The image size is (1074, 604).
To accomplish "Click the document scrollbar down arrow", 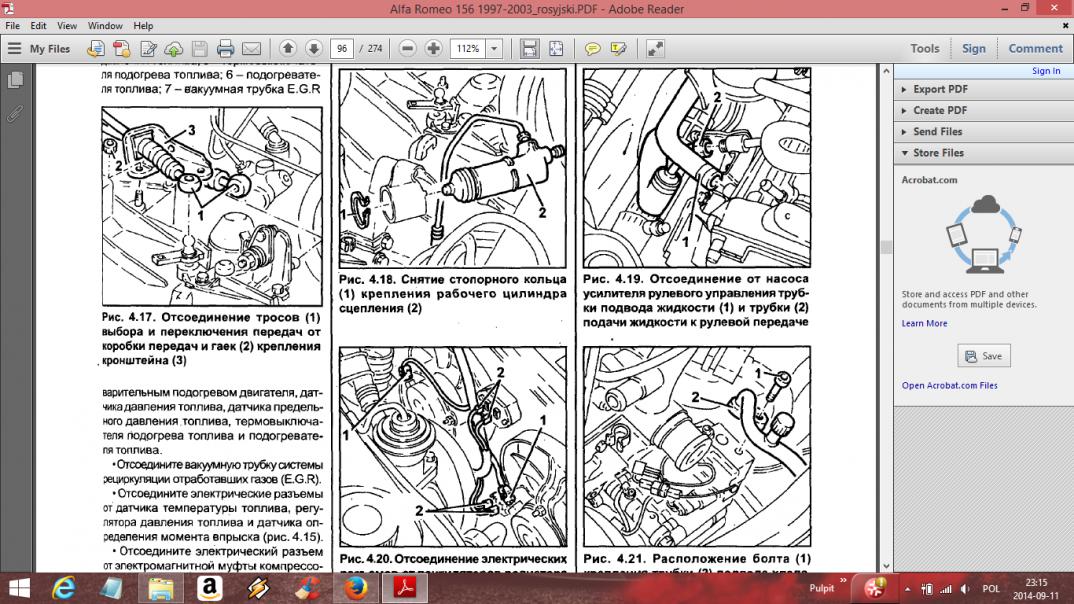I will click(886, 566).
